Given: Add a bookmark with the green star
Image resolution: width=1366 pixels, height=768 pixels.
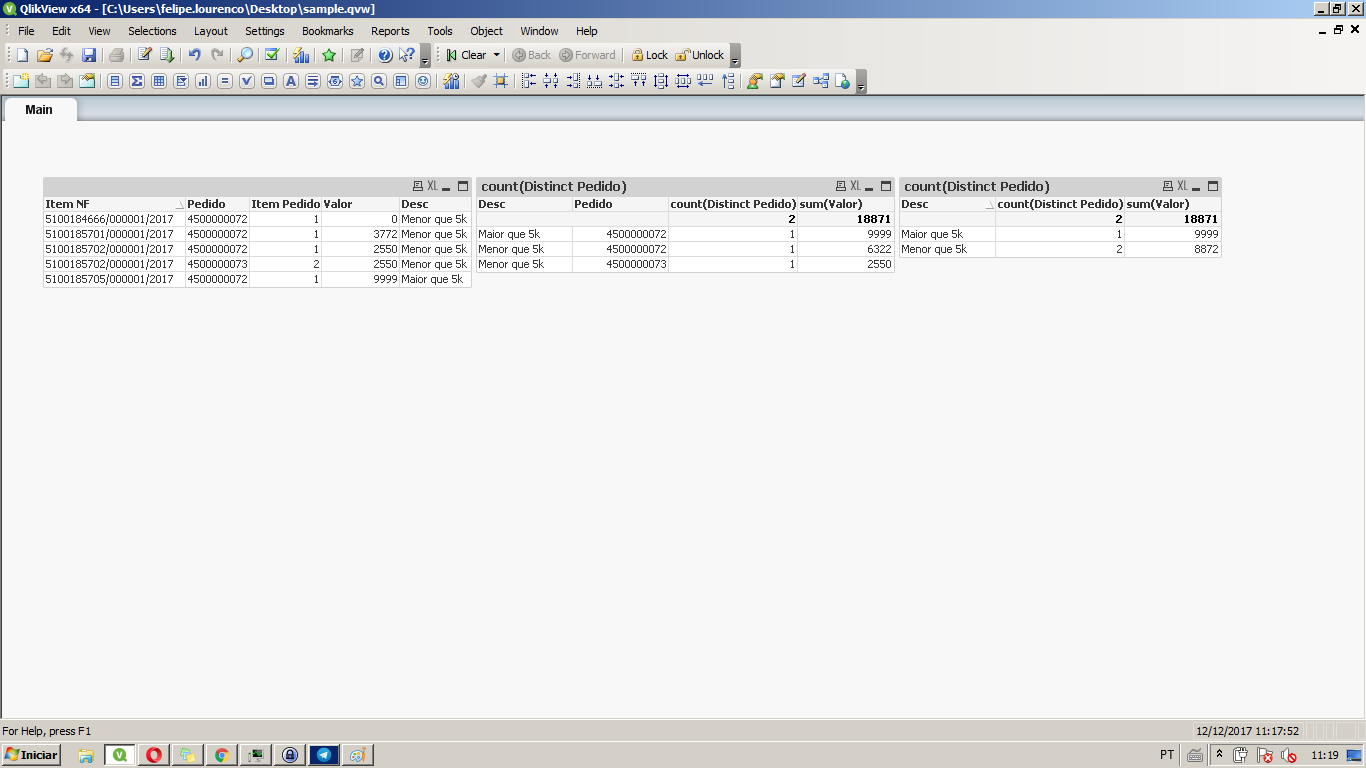Looking at the screenshot, I should (329, 55).
